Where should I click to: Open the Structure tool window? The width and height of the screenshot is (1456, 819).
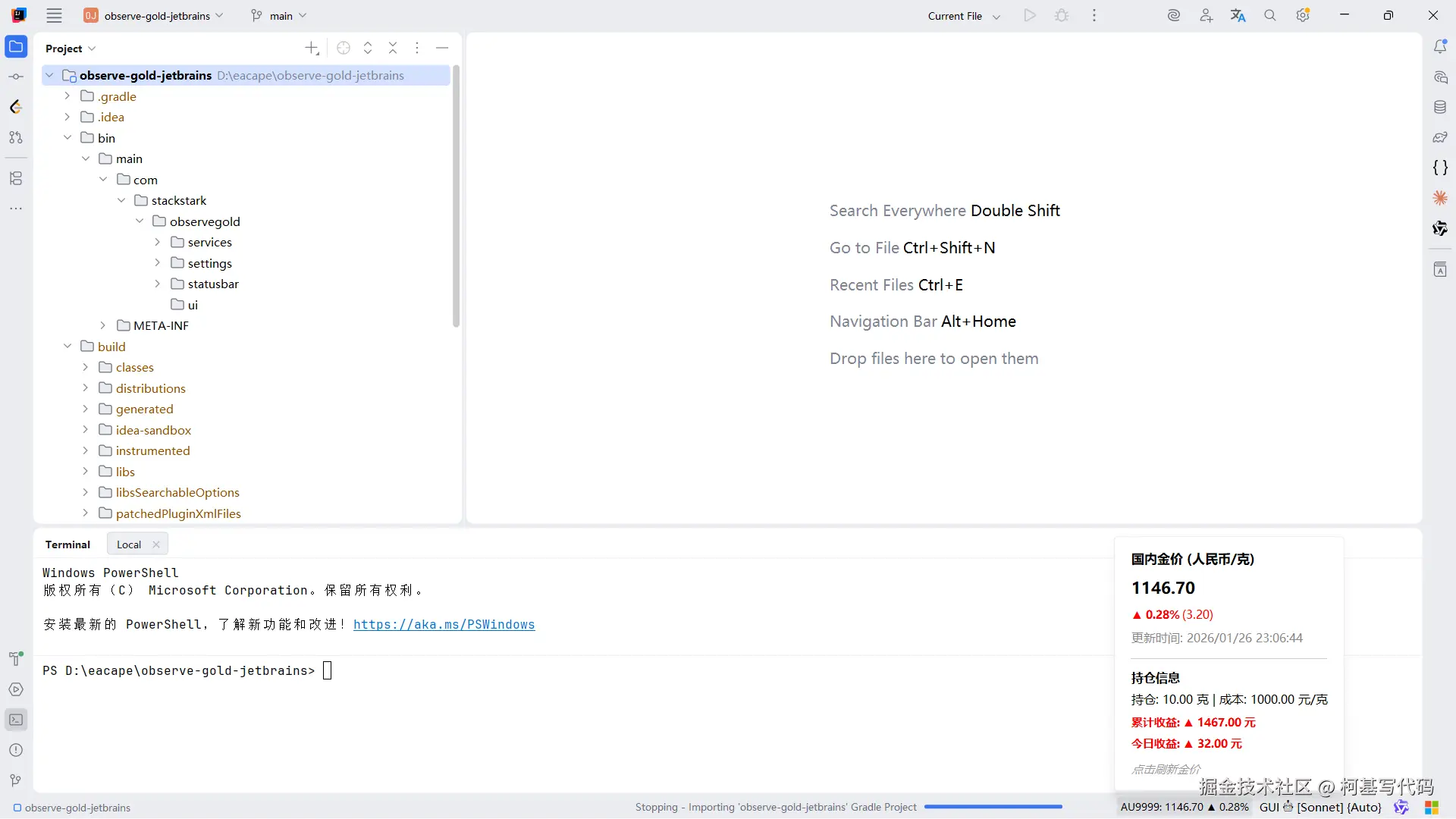[x=16, y=178]
